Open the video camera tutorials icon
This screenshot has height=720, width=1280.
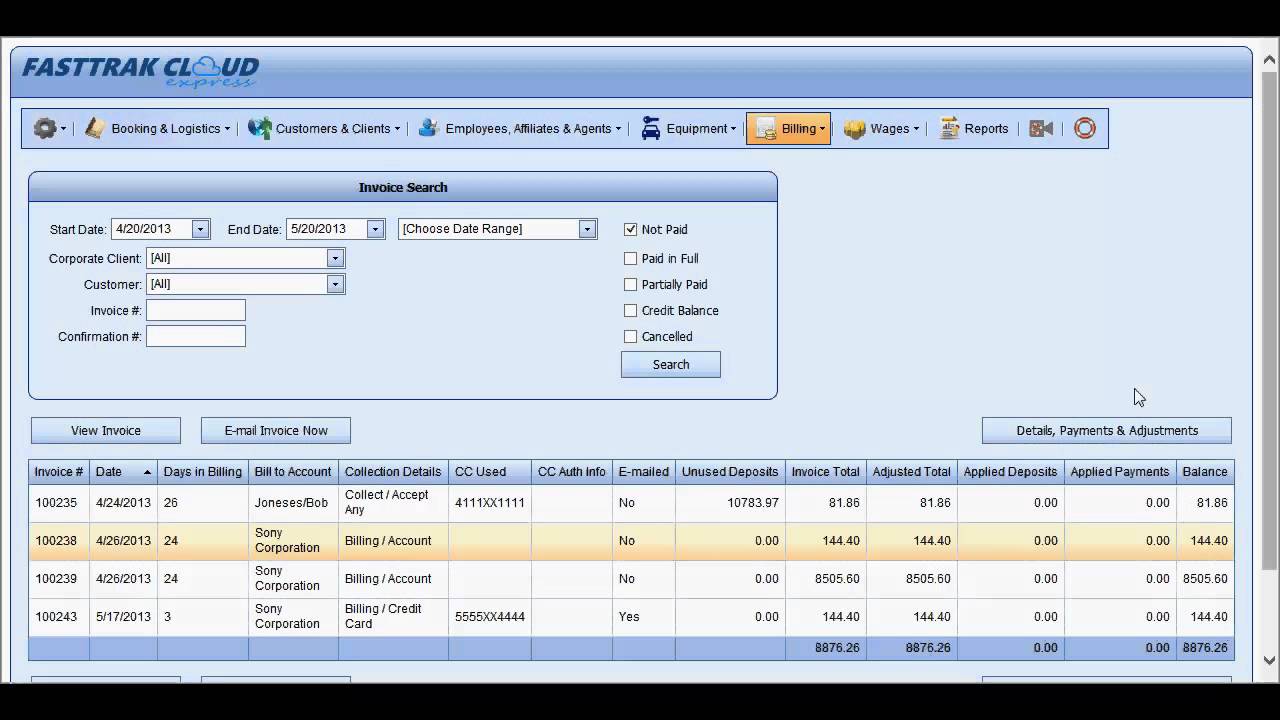click(1041, 128)
